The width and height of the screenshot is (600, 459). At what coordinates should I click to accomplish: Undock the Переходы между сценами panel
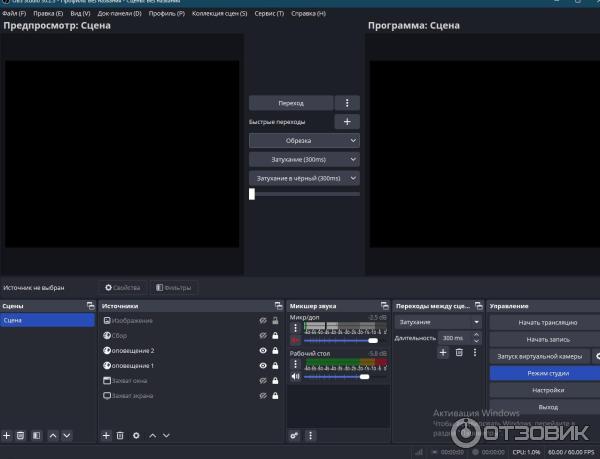coord(479,306)
